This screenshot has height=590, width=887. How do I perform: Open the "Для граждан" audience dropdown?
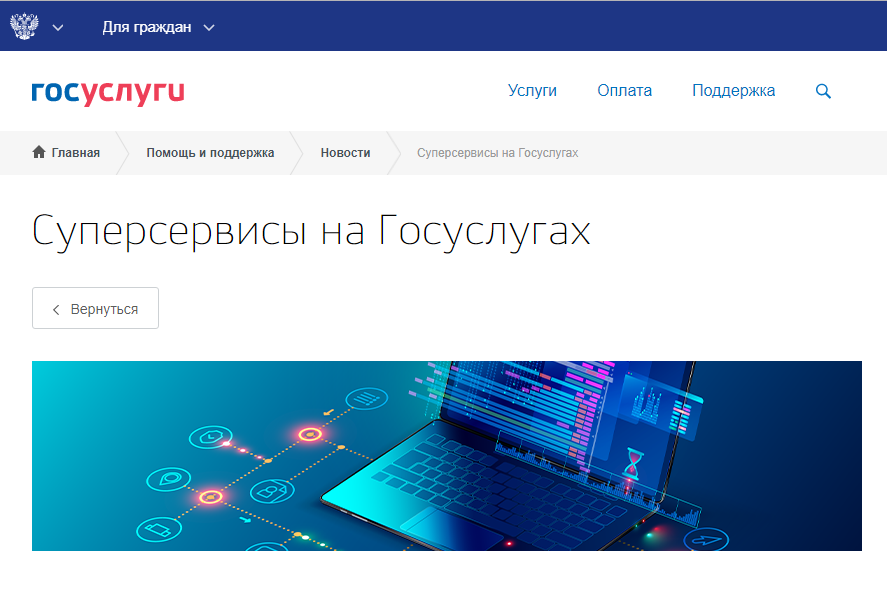pyautogui.click(x=146, y=27)
